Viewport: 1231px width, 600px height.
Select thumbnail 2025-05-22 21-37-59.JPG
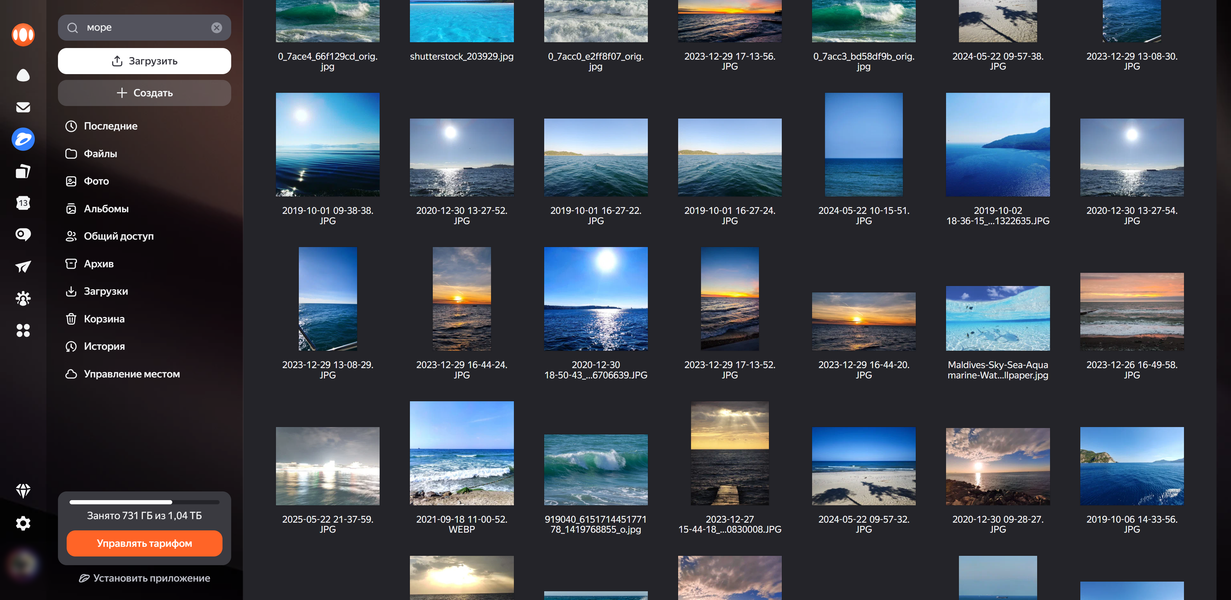(x=327, y=466)
